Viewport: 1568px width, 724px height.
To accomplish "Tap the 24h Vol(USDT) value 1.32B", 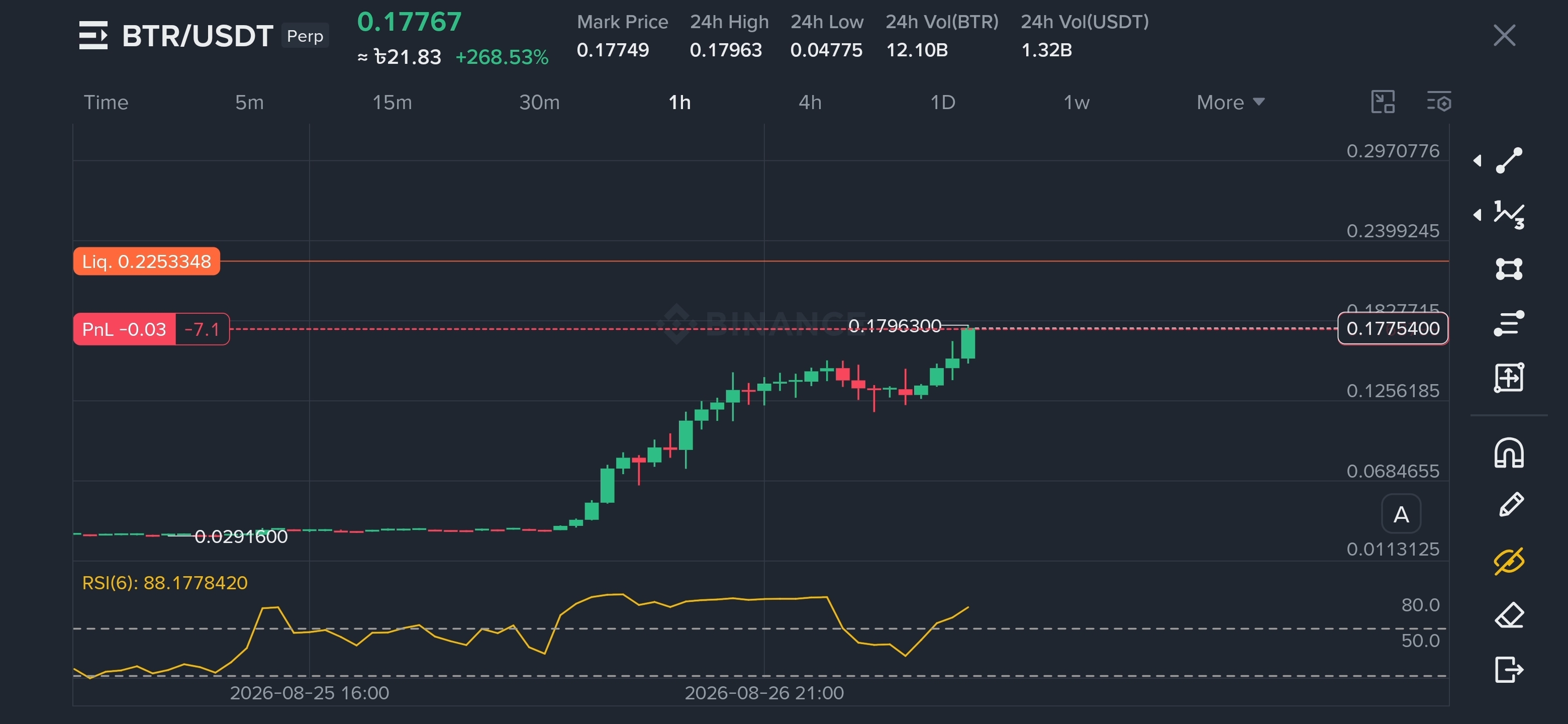I will [x=1046, y=50].
